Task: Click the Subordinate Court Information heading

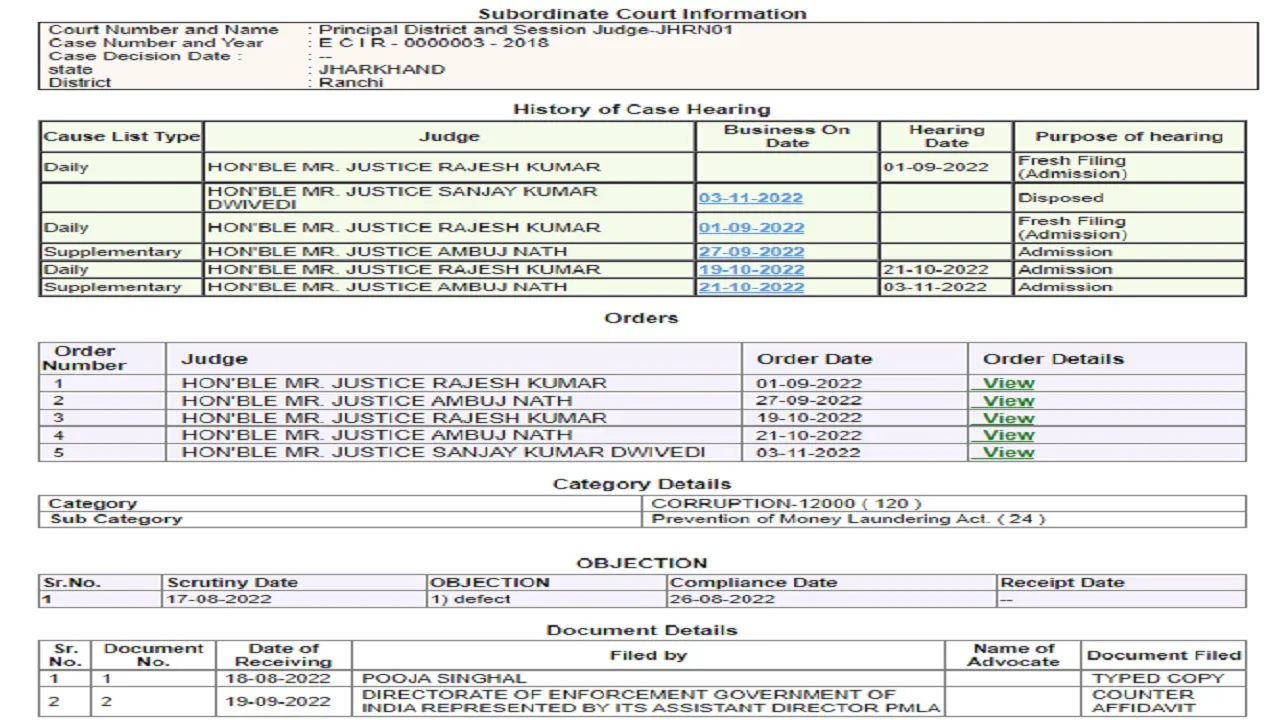Action: pyautogui.click(x=643, y=14)
